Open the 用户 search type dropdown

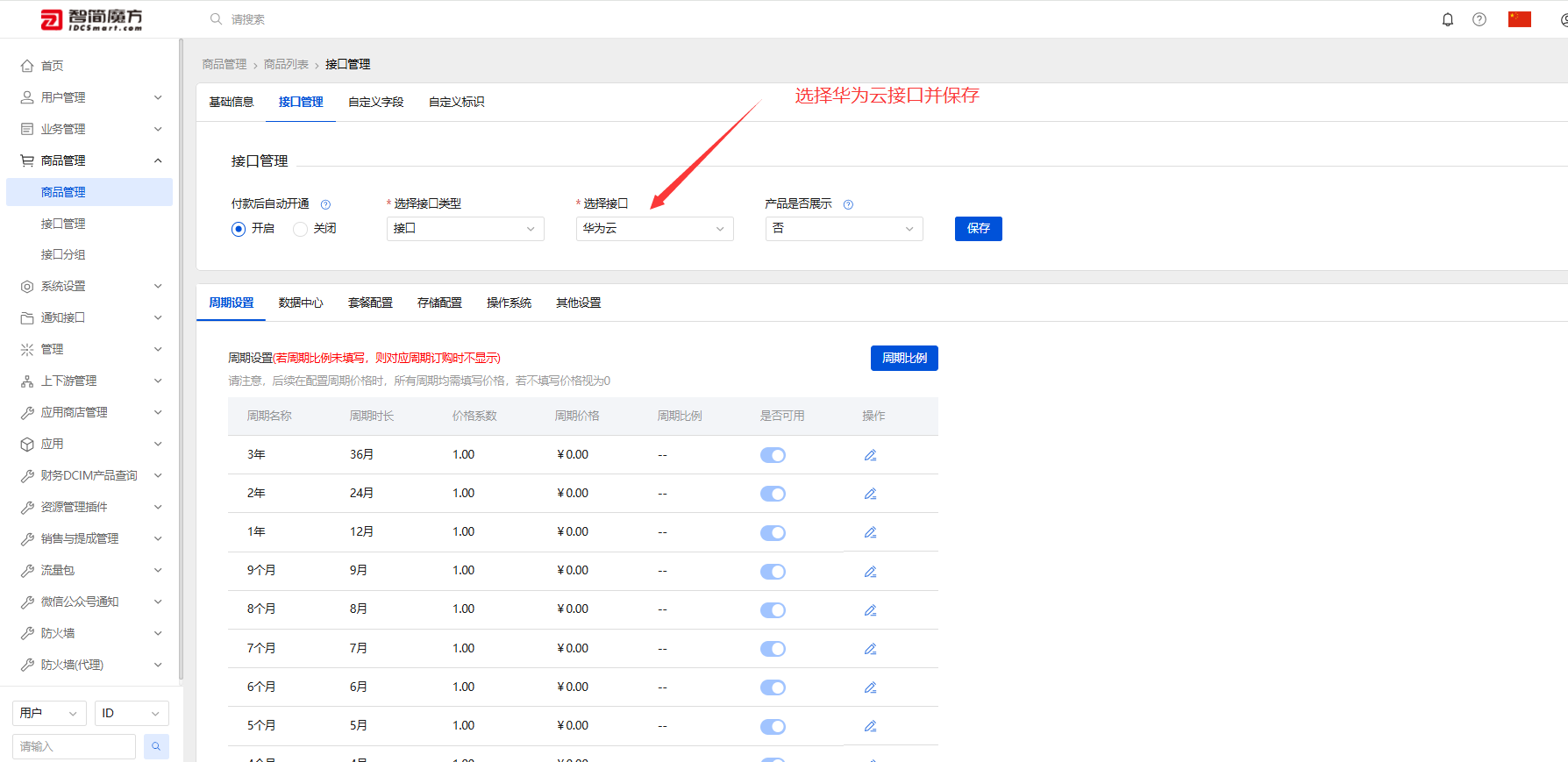[49, 713]
